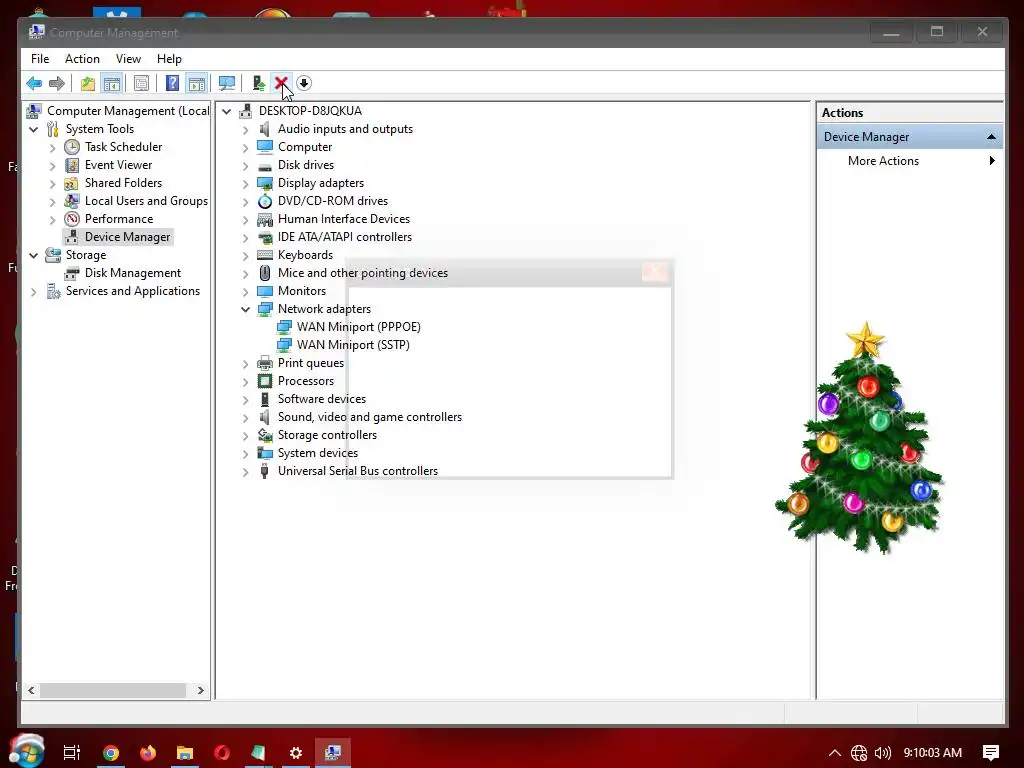The height and width of the screenshot is (768, 1024).
Task: Open the Properties toolbar icon
Action: coord(141,83)
